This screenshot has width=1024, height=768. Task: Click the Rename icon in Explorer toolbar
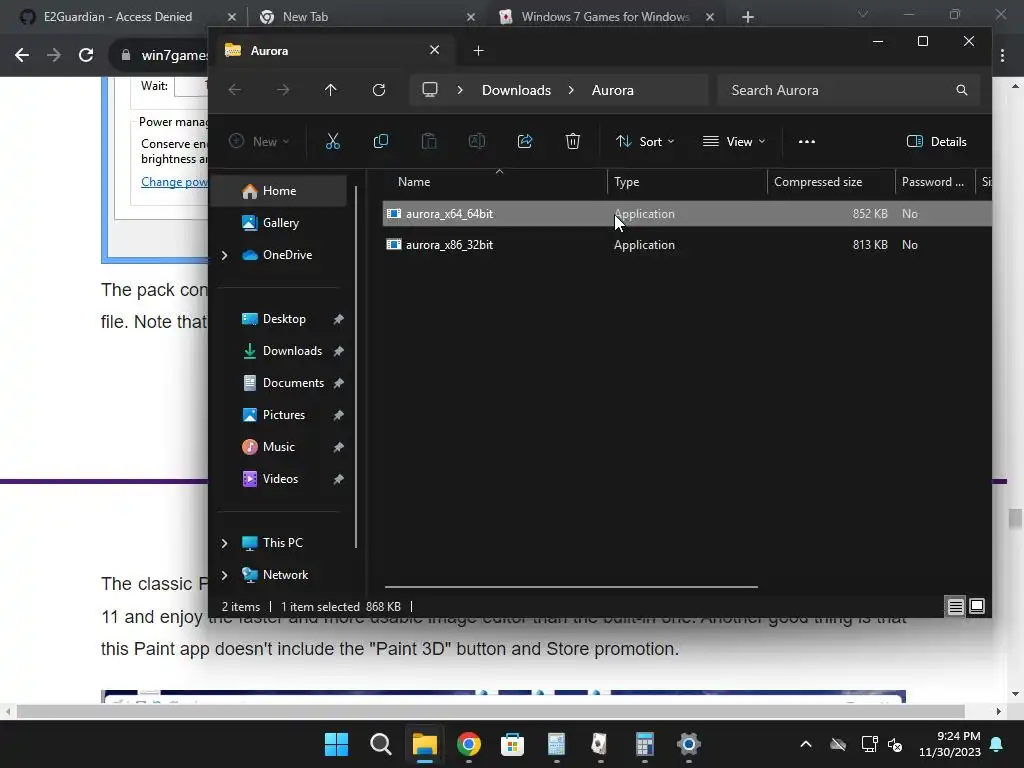point(477,141)
